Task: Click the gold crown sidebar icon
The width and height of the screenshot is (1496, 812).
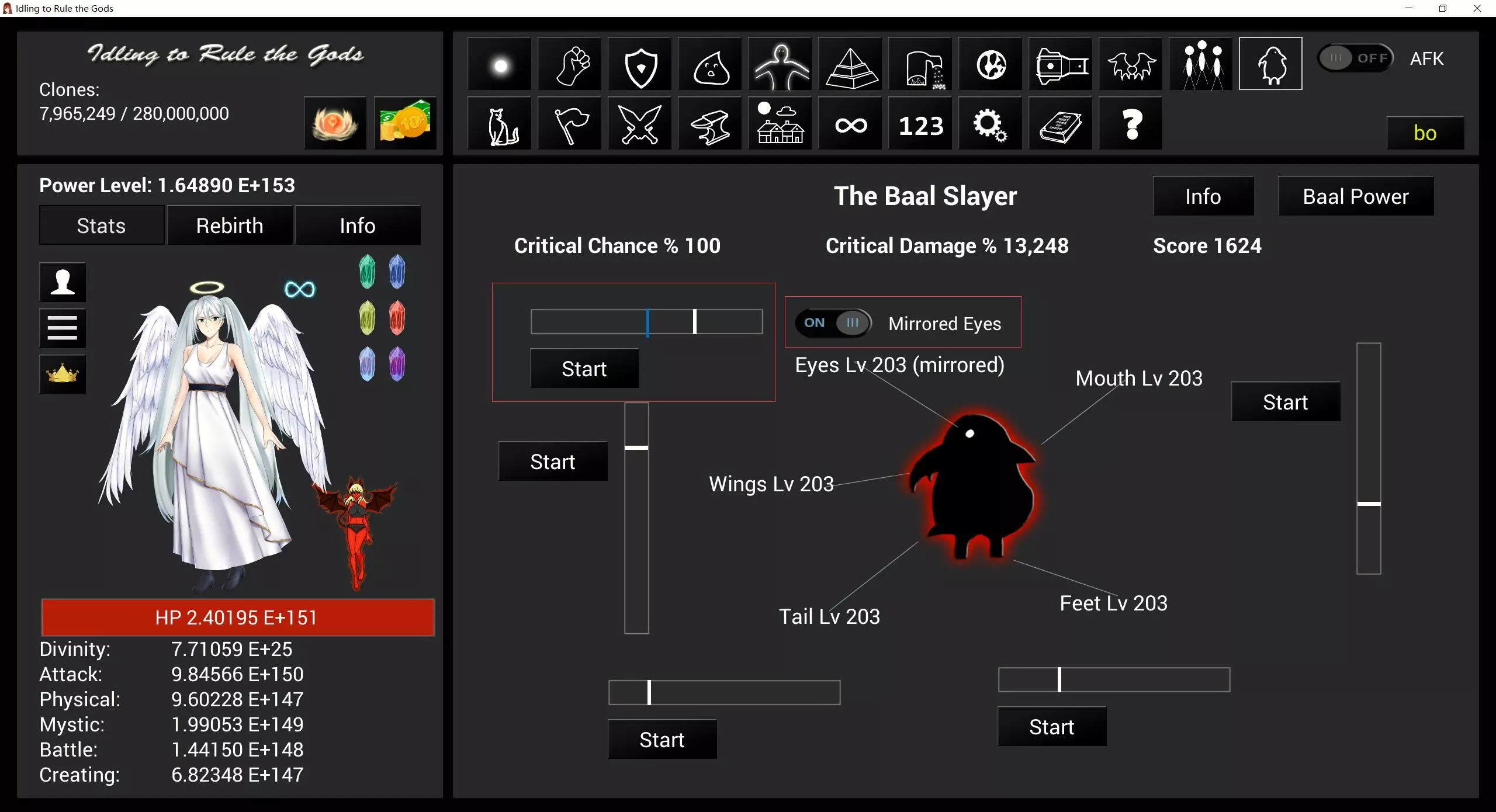Action: point(63,374)
